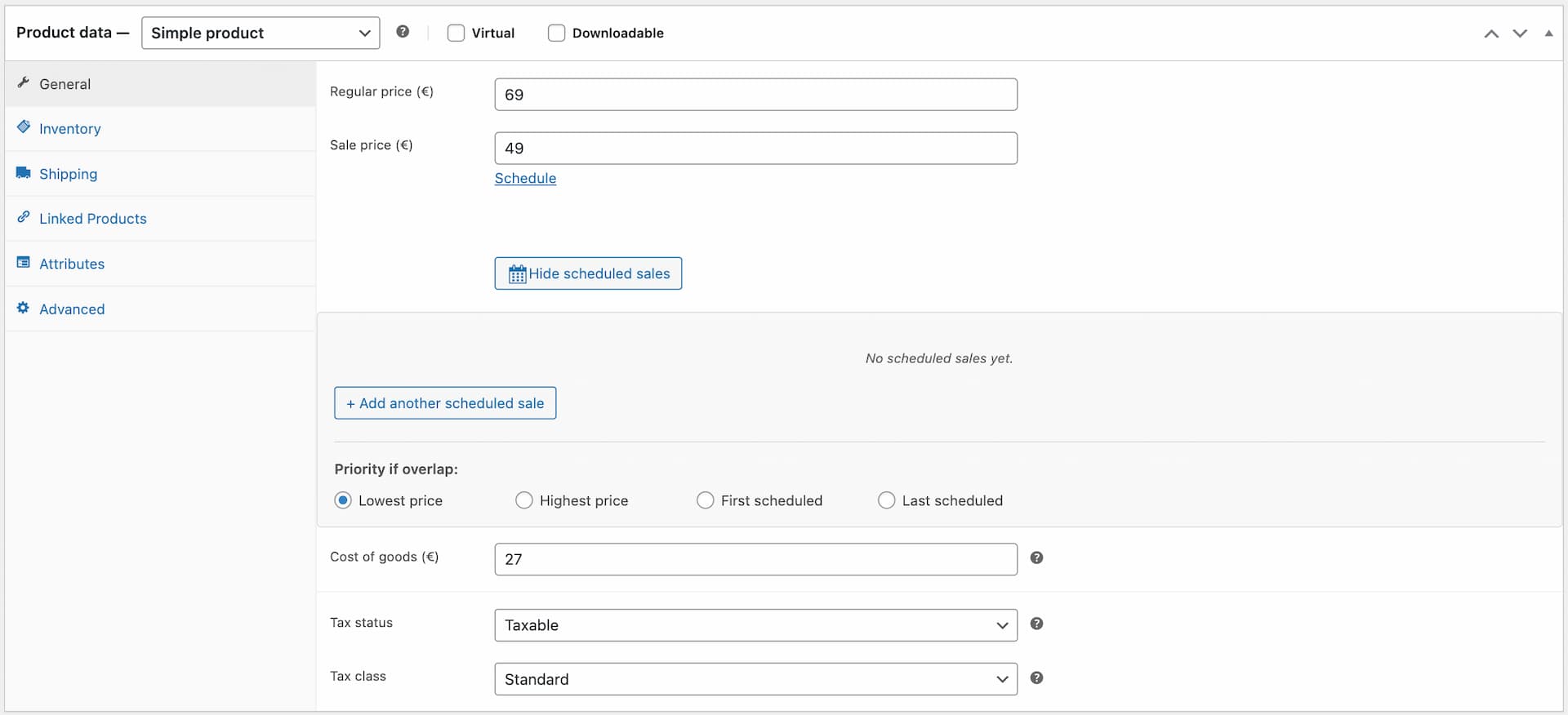This screenshot has width=1568, height=715.
Task: Click the 'Sale price (€)' label
Action: point(372,144)
